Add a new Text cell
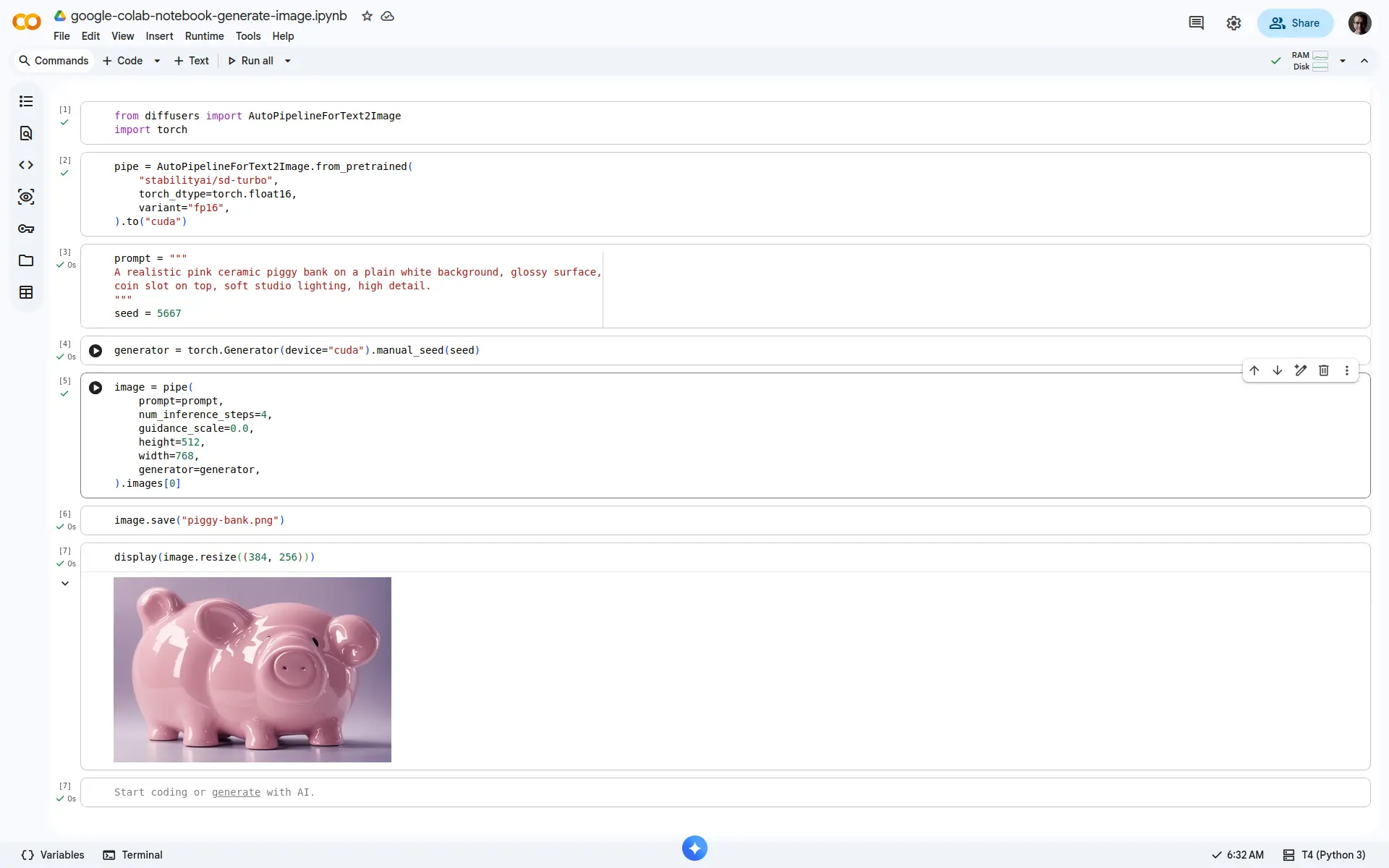 pos(191,61)
